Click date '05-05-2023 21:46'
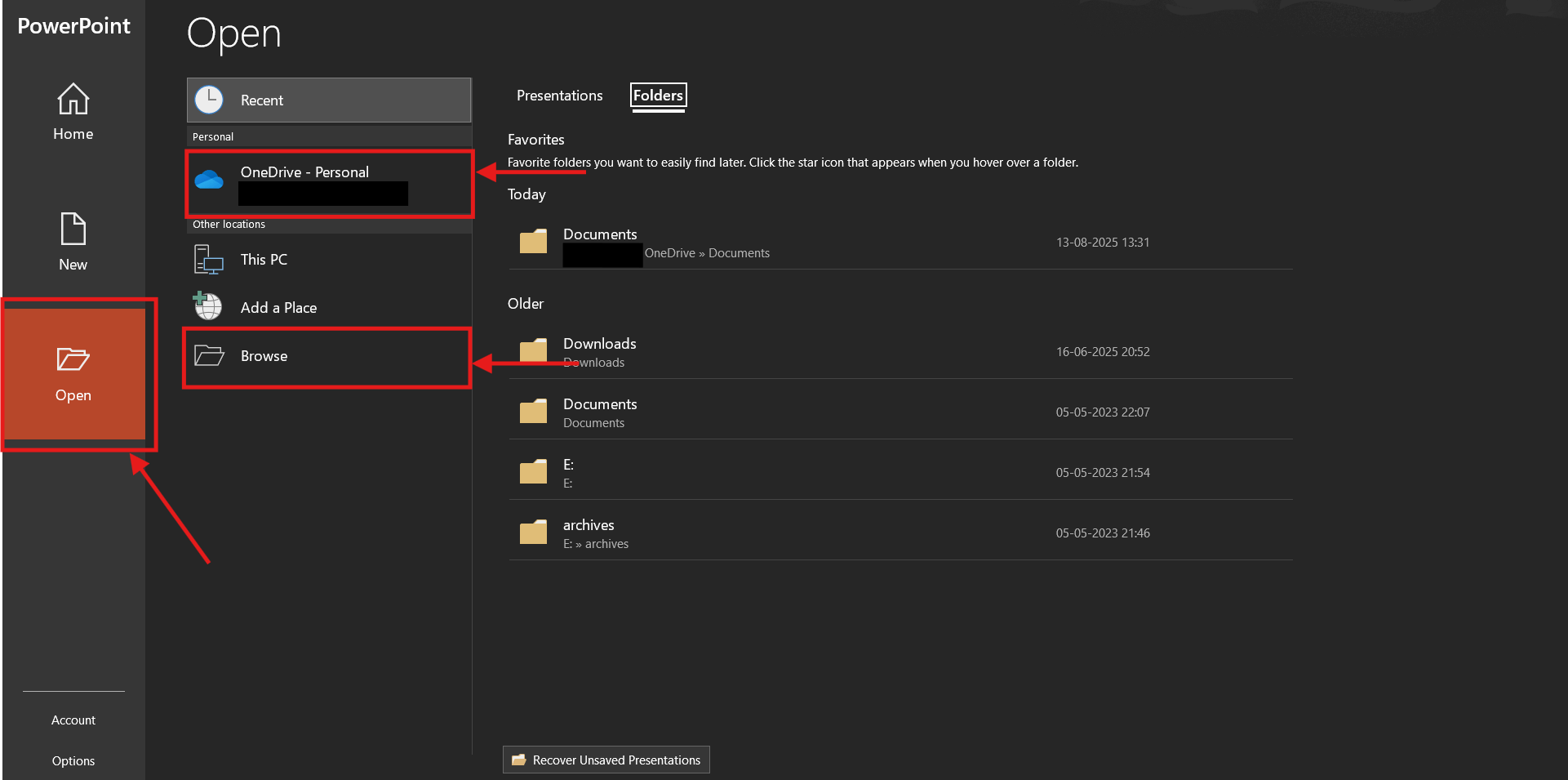 (x=1103, y=533)
